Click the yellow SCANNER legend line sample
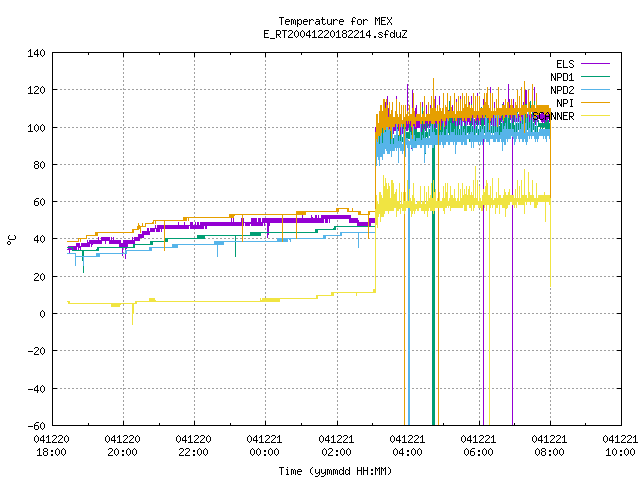The image size is (640, 480). pos(595,116)
